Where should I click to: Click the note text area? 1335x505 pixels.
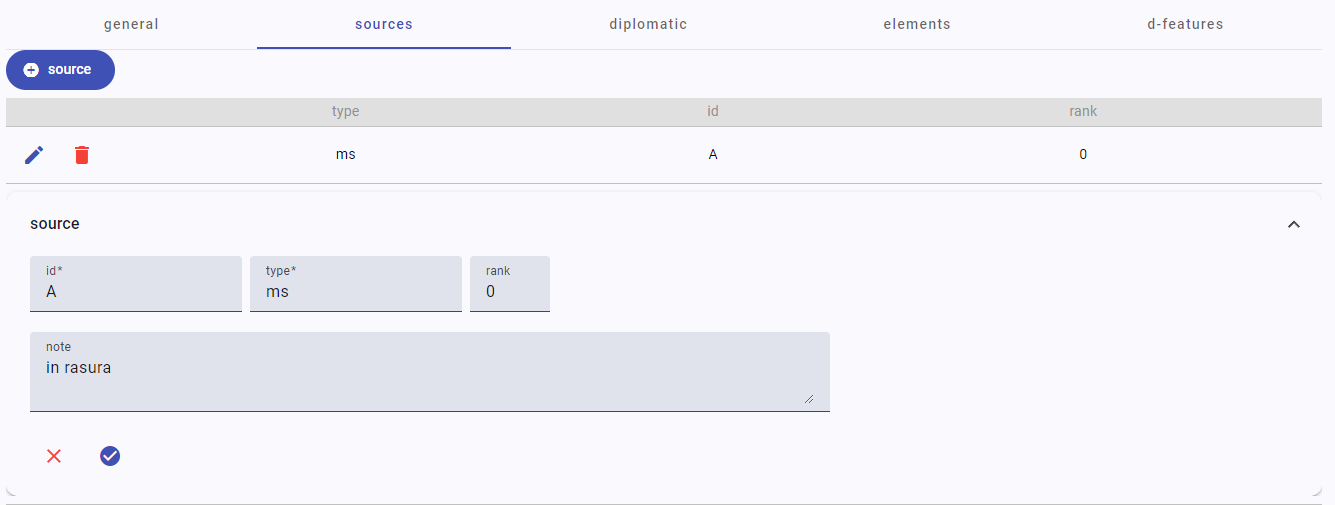[x=430, y=378]
